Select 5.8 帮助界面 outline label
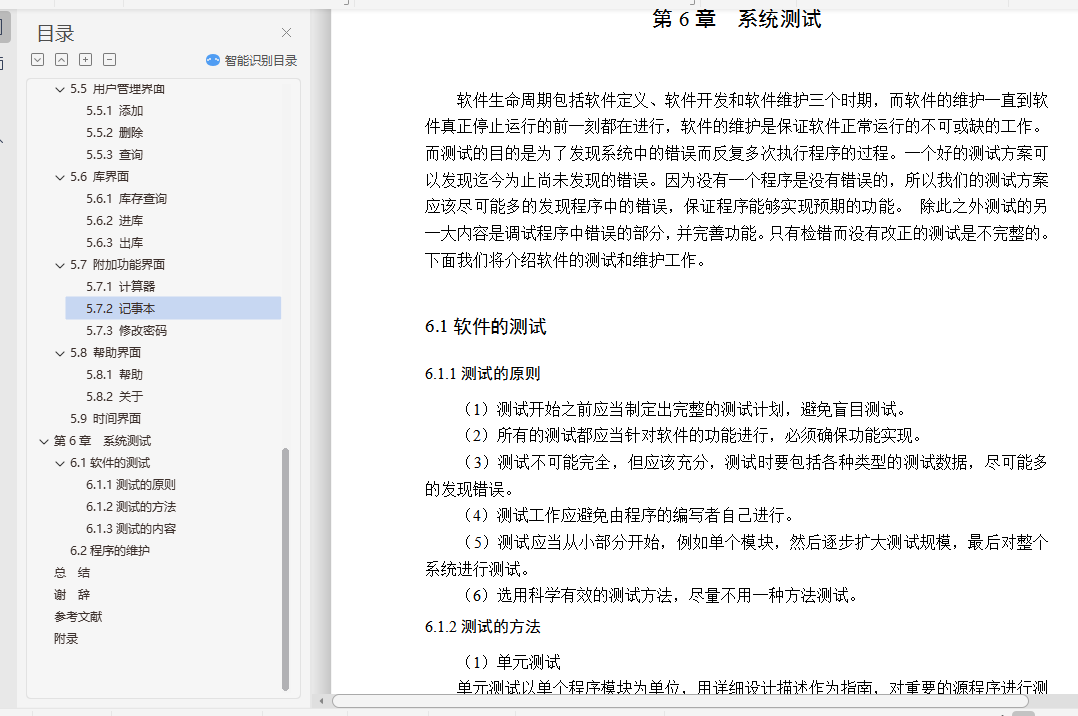 [105, 353]
